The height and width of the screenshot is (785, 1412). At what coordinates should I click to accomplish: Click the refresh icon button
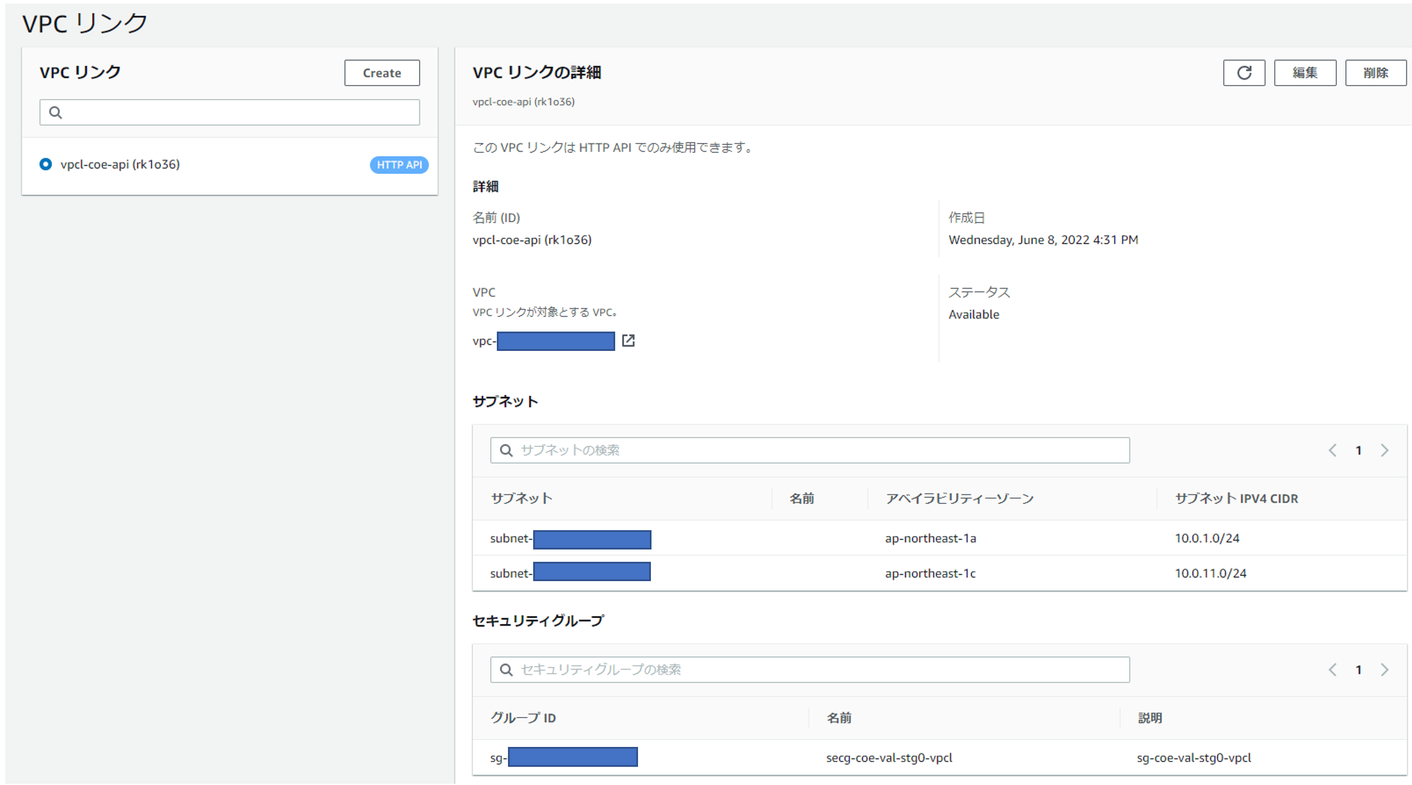1244,73
